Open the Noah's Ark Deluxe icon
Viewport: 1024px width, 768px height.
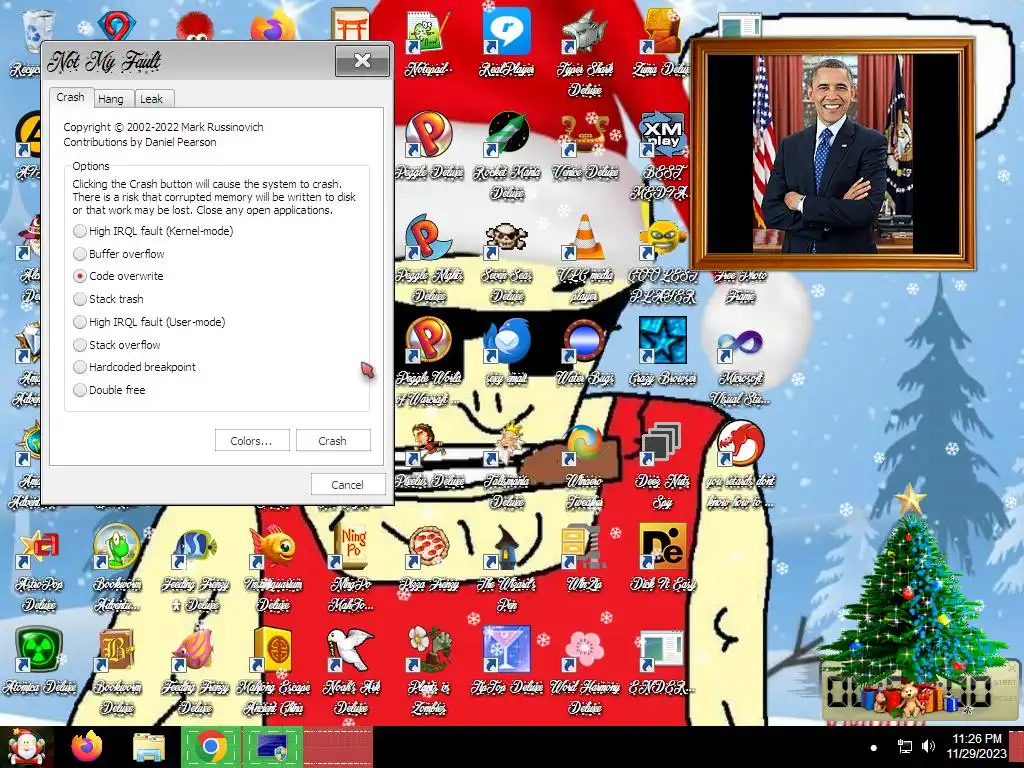click(x=351, y=673)
